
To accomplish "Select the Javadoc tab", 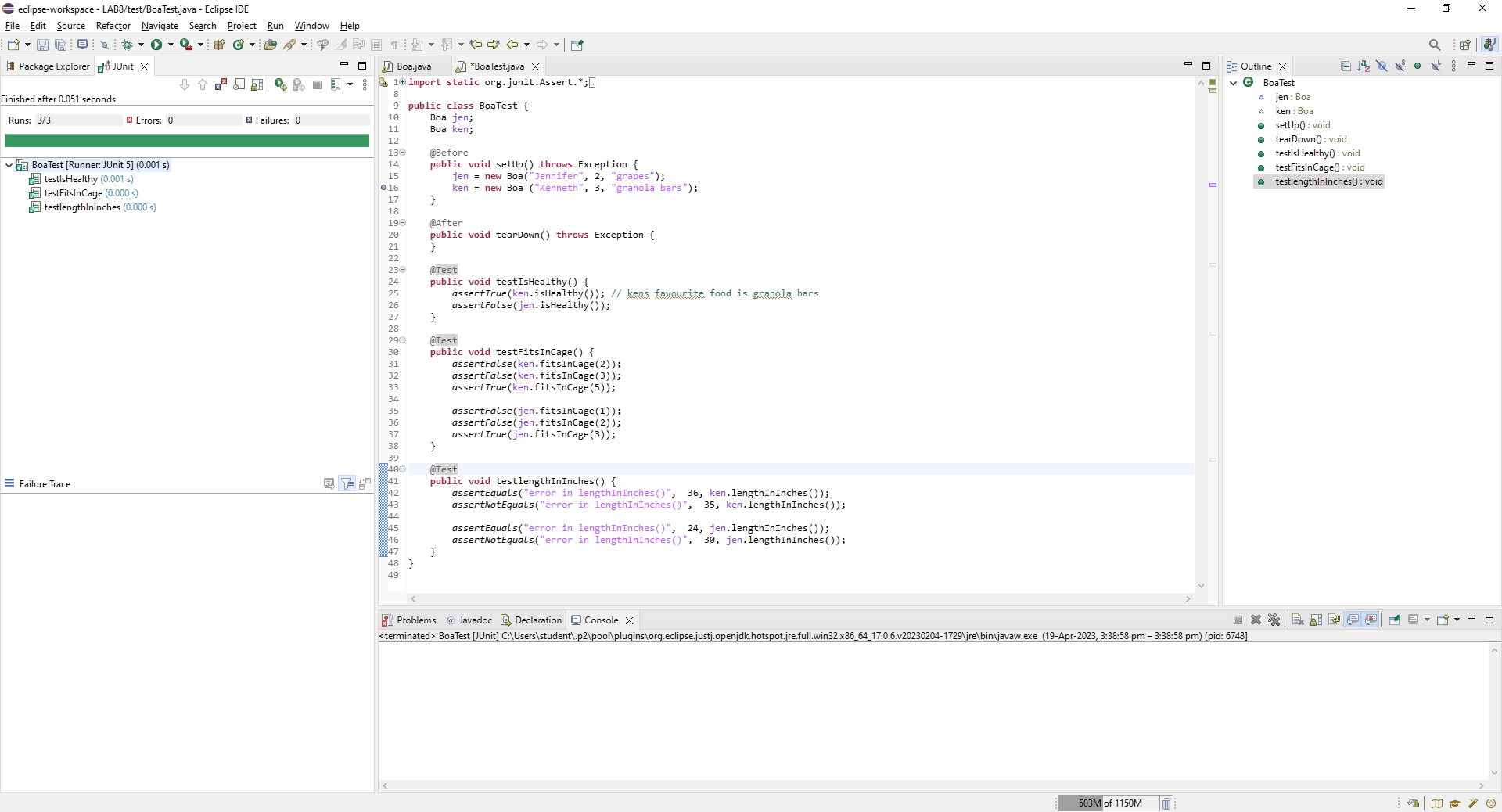I will pyautogui.click(x=475, y=620).
